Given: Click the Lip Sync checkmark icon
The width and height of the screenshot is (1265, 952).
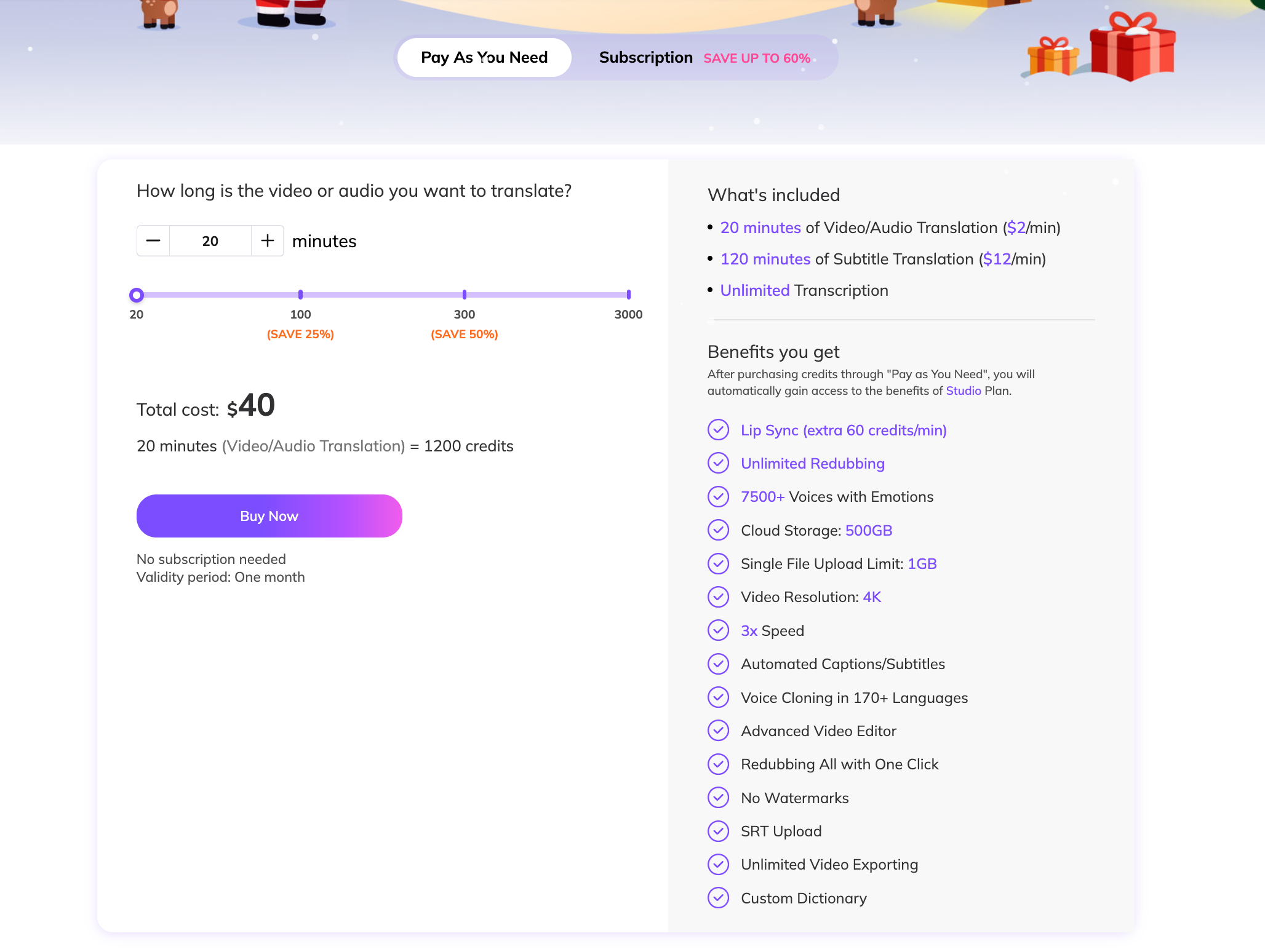Looking at the screenshot, I should pyautogui.click(x=718, y=430).
